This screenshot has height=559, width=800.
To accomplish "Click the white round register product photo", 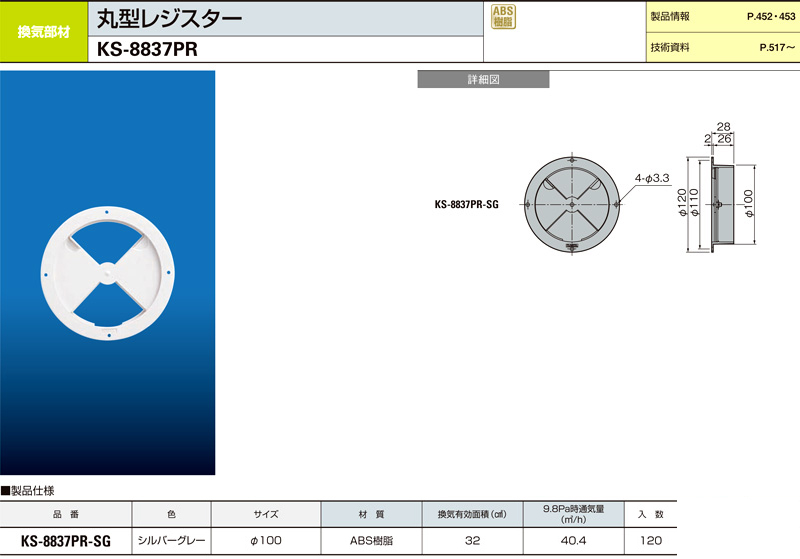I will tap(108, 273).
